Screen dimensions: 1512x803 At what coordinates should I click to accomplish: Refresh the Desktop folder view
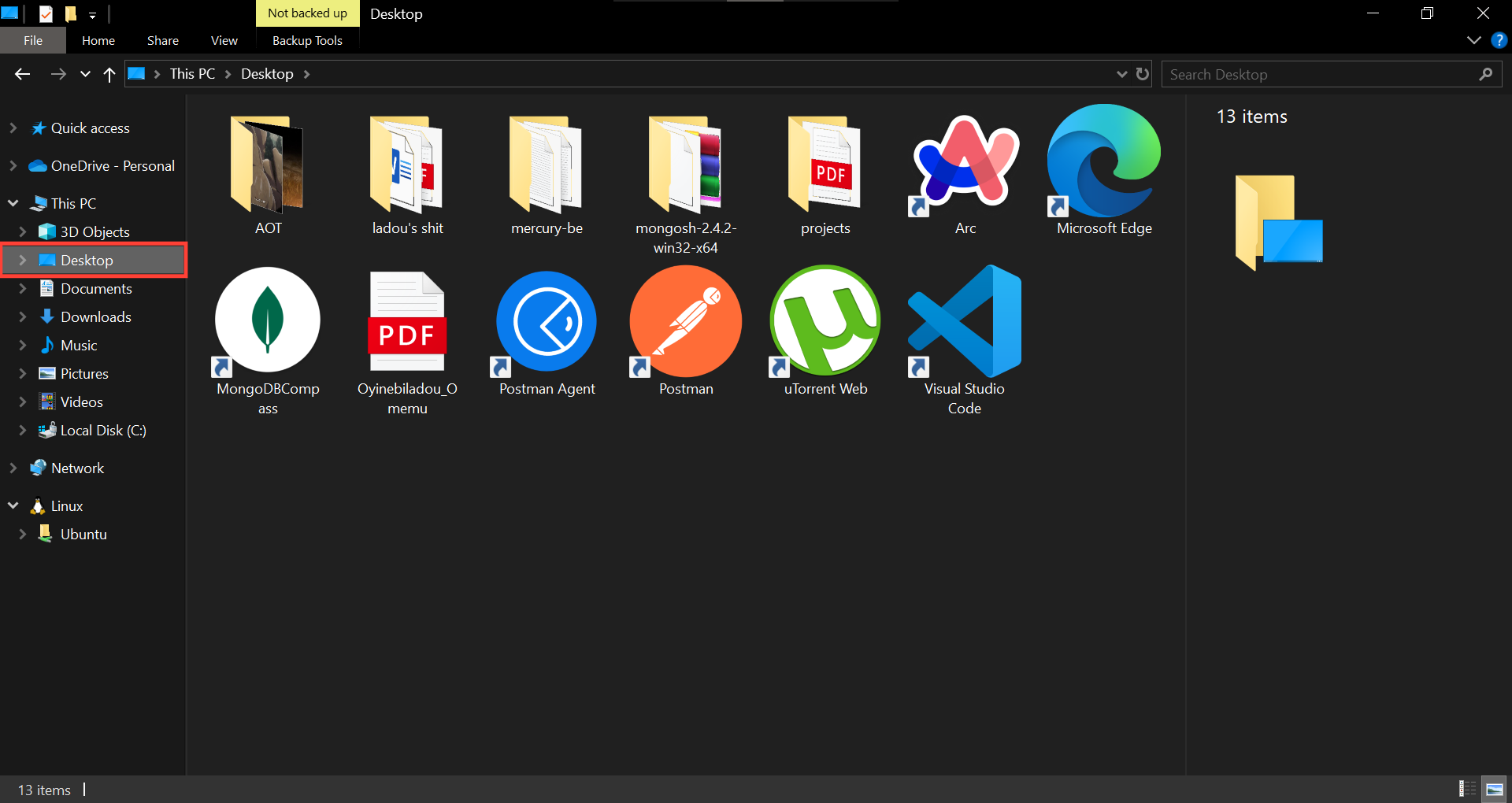pyautogui.click(x=1143, y=74)
